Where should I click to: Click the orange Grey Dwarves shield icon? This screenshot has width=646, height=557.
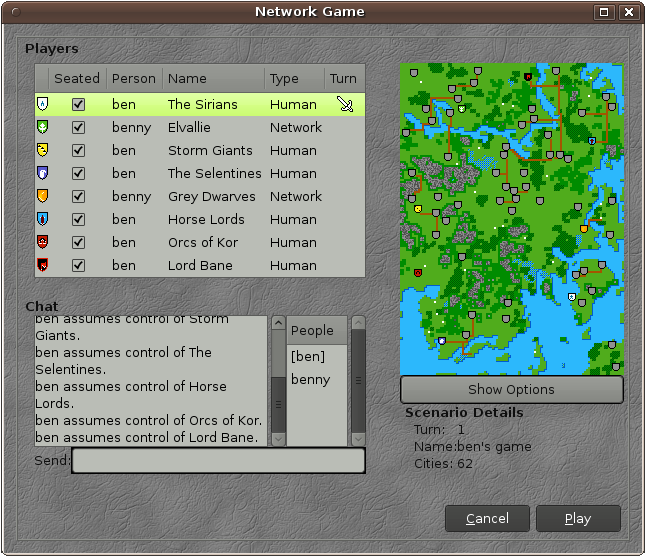click(x=42, y=196)
